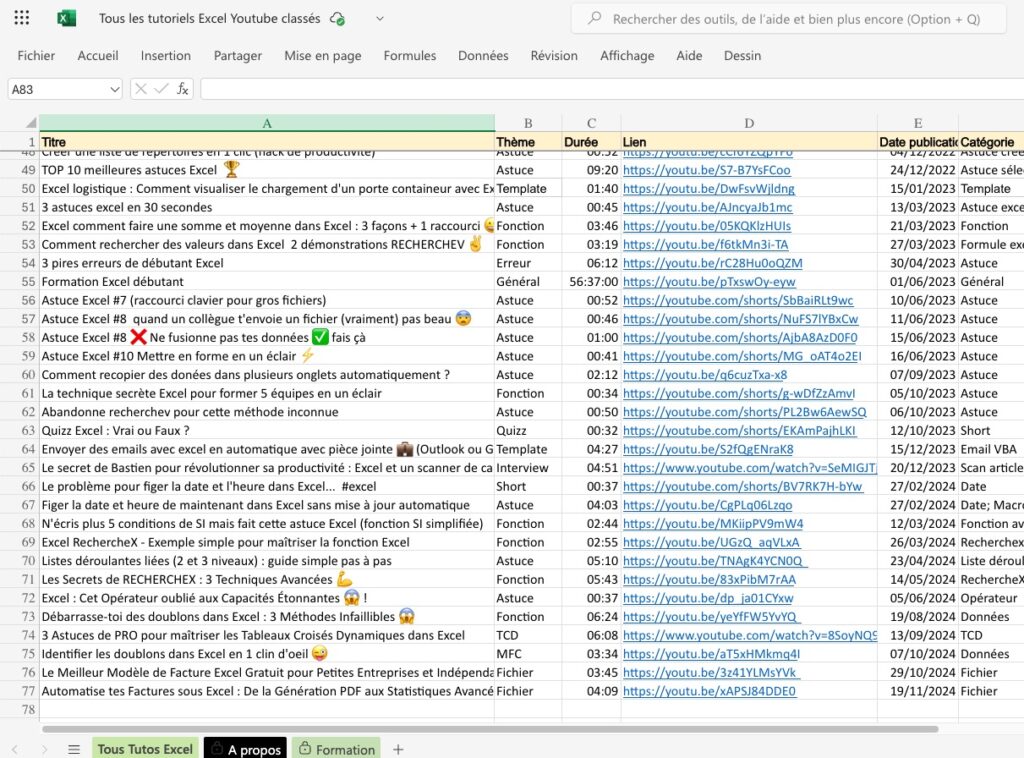Check cloud save status icon
Screen dimensions: 1024x758
(x=338, y=19)
